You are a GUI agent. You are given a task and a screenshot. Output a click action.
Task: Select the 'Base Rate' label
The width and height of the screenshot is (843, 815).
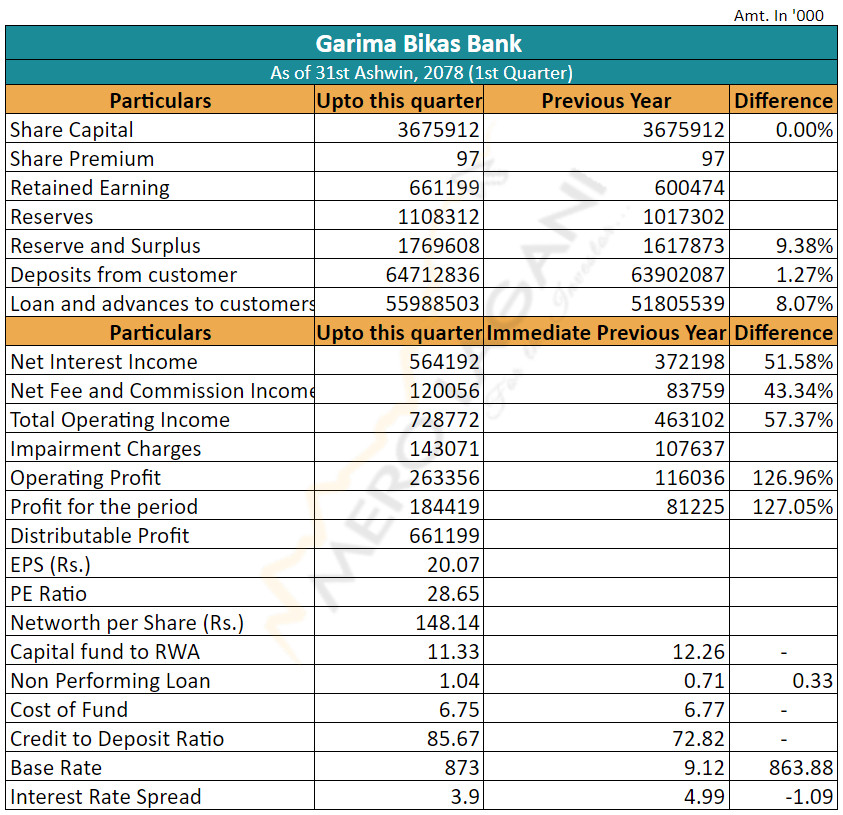56,768
